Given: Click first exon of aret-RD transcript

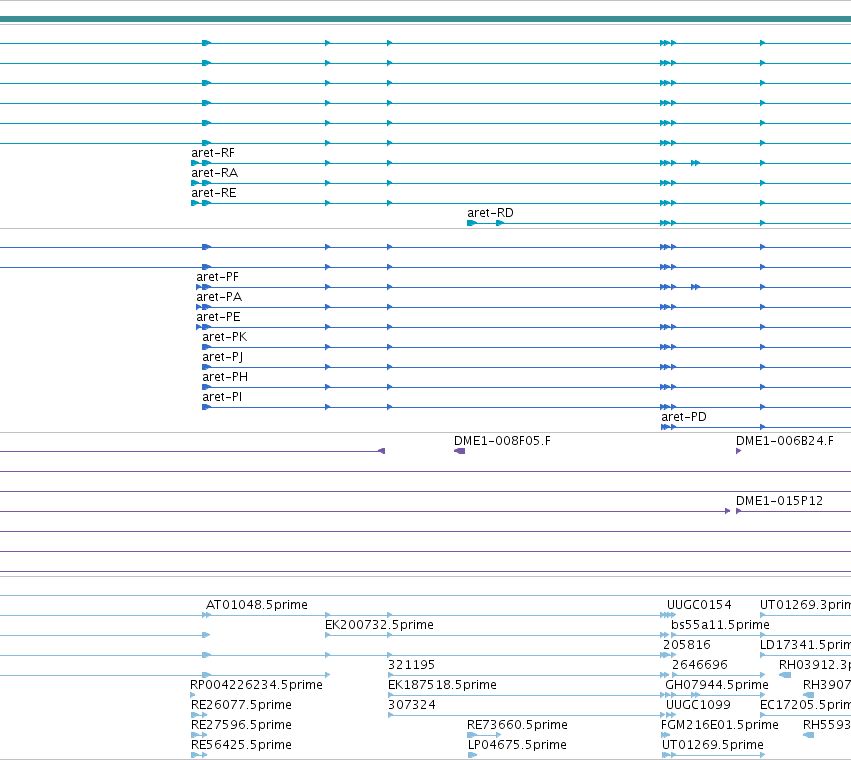Looking at the screenshot, I should pos(472,223).
